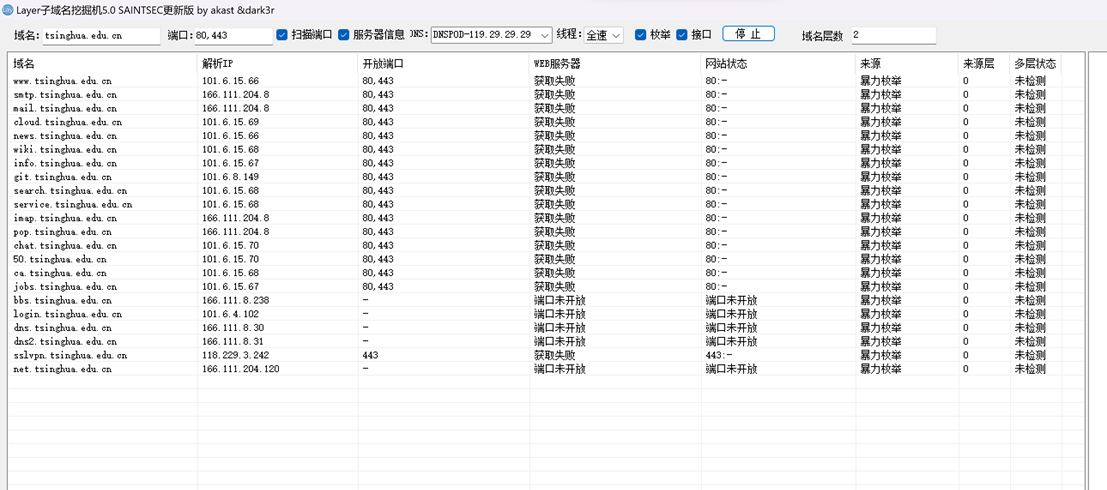1107x490 pixels.
Task: Click IP address 118.229.3.242
Action: pos(235,355)
